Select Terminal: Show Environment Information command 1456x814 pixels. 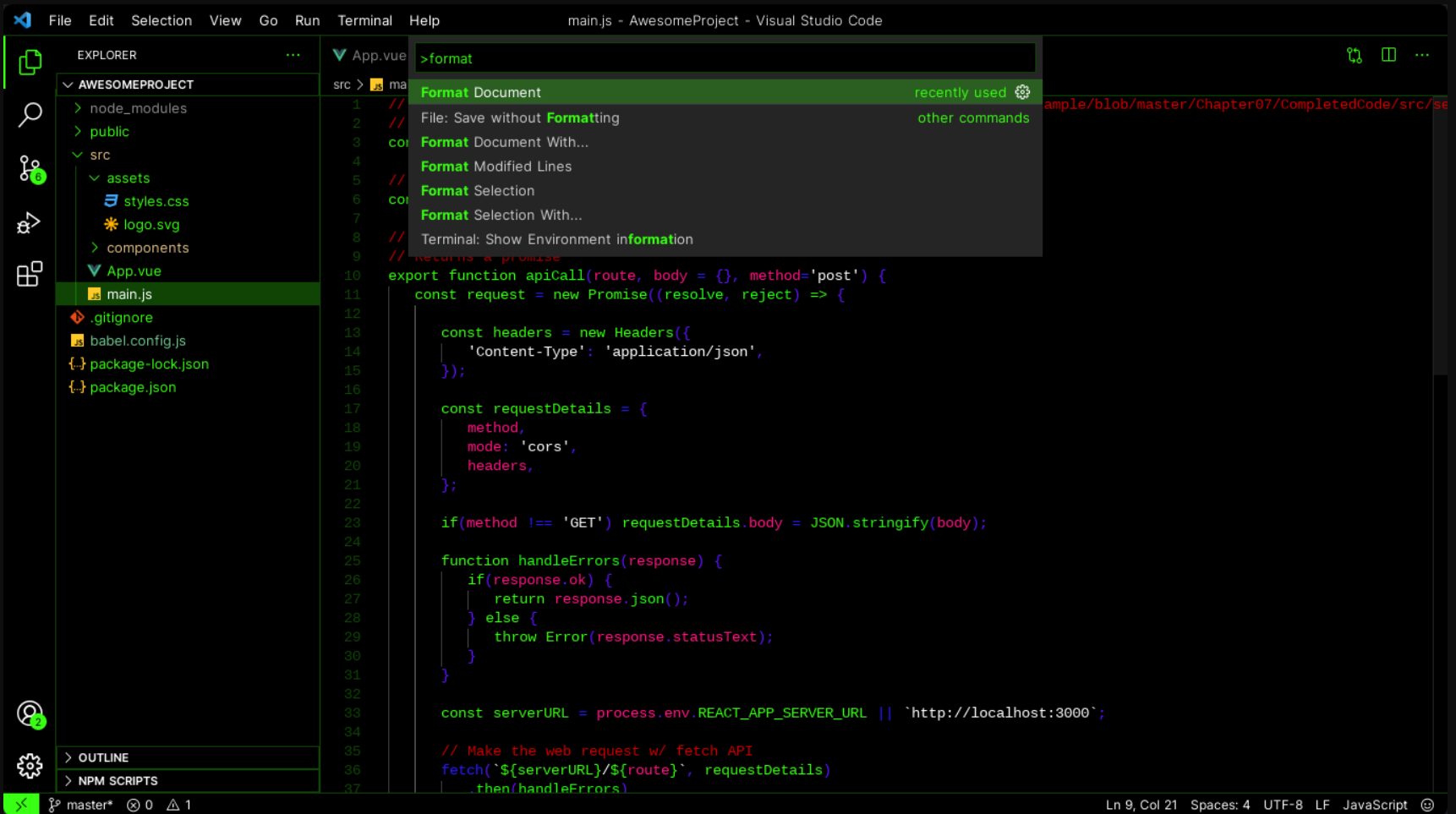click(x=725, y=239)
